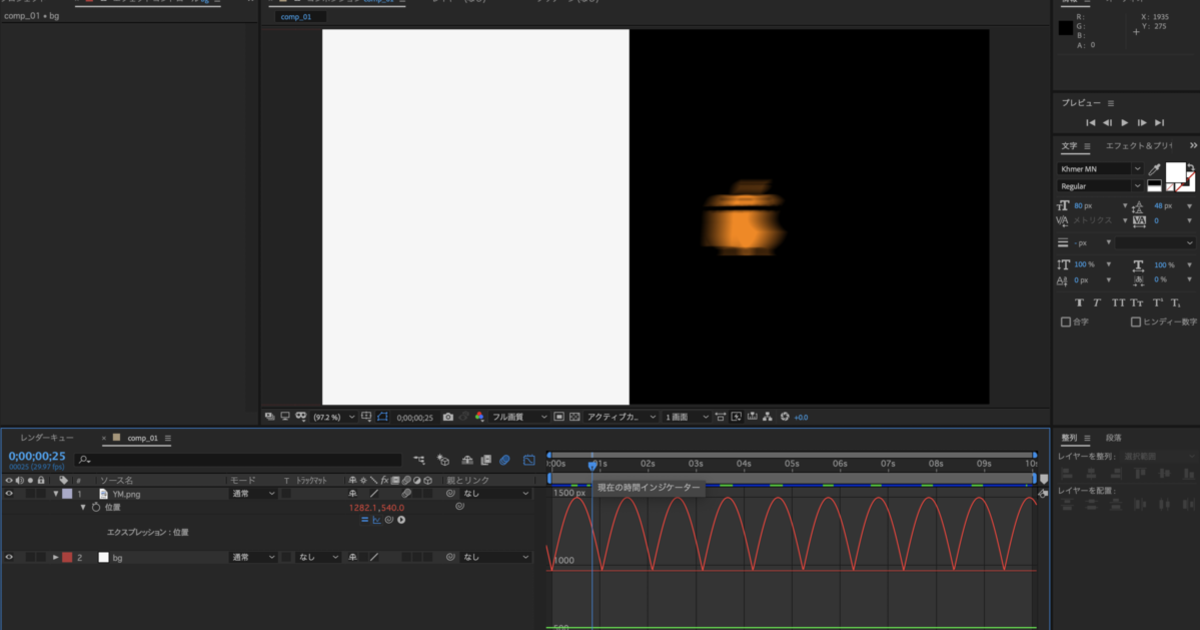
Task: Check the ヒンディー数字 checkbox
Action: pos(1136,321)
